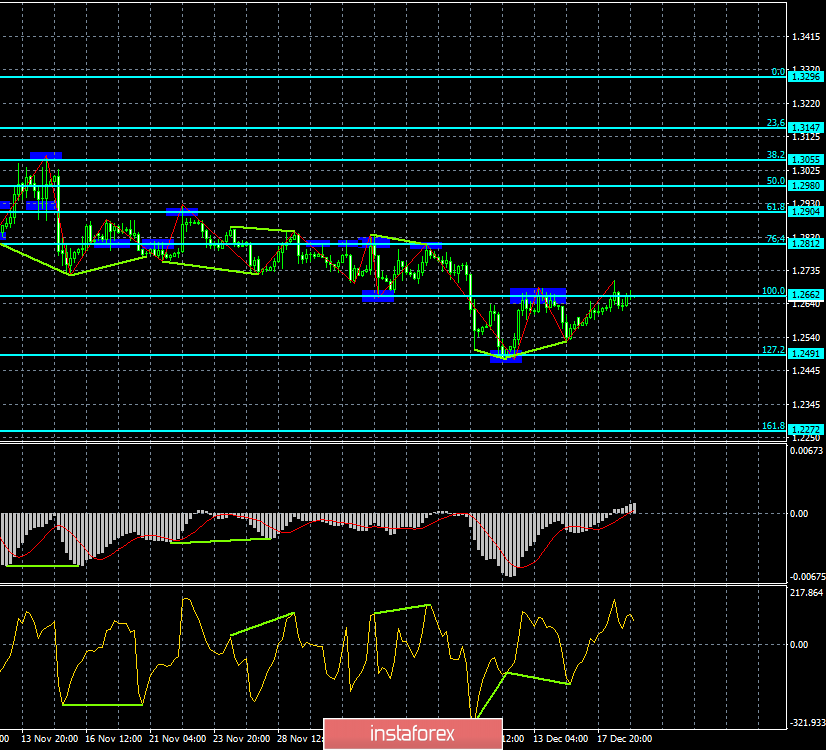Viewport: 826px width, 750px height.
Task: Click the 1.2735 price axis value
Action: coord(806,271)
